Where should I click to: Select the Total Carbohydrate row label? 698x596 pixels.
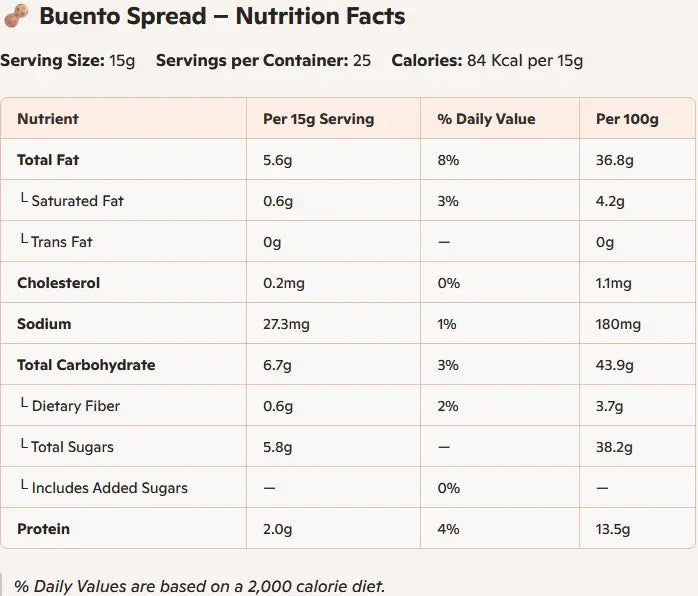[x=86, y=365]
